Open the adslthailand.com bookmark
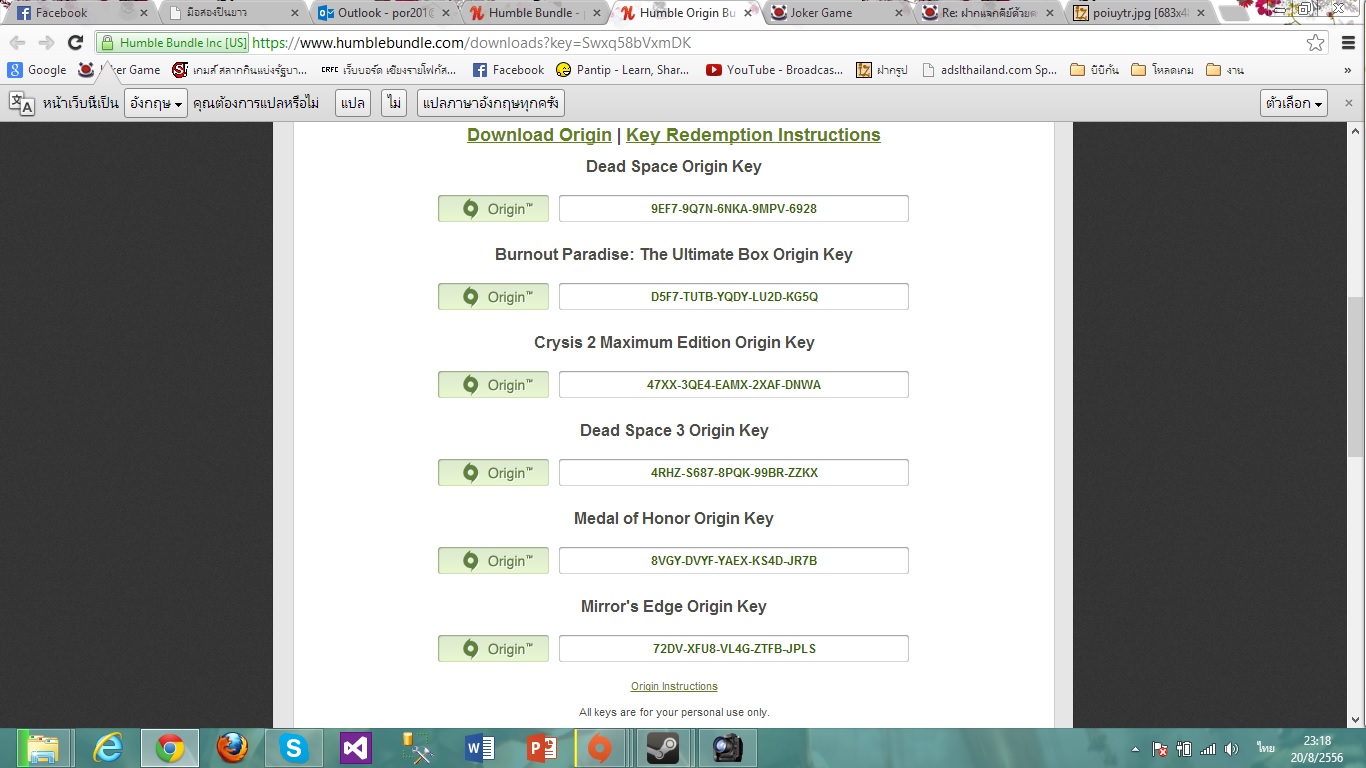The height and width of the screenshot is (768, 1366). pyautogui.click(x=990, y=70)
